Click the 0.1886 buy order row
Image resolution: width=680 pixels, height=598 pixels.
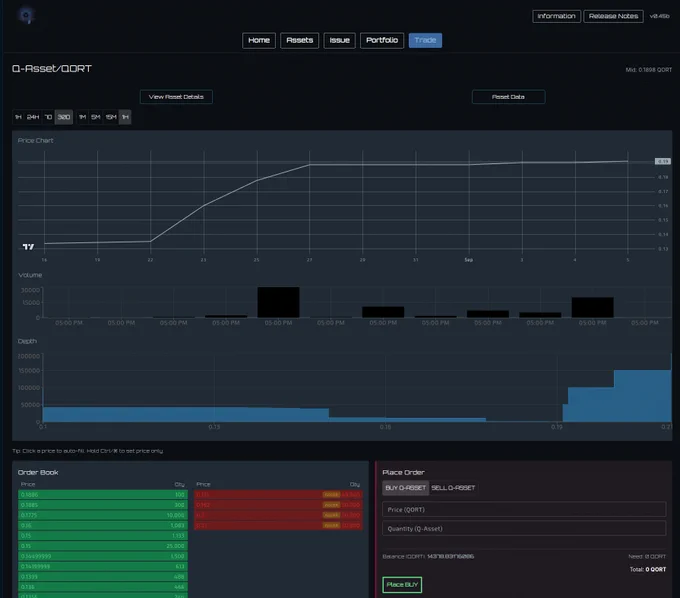[x=103, y=495]
